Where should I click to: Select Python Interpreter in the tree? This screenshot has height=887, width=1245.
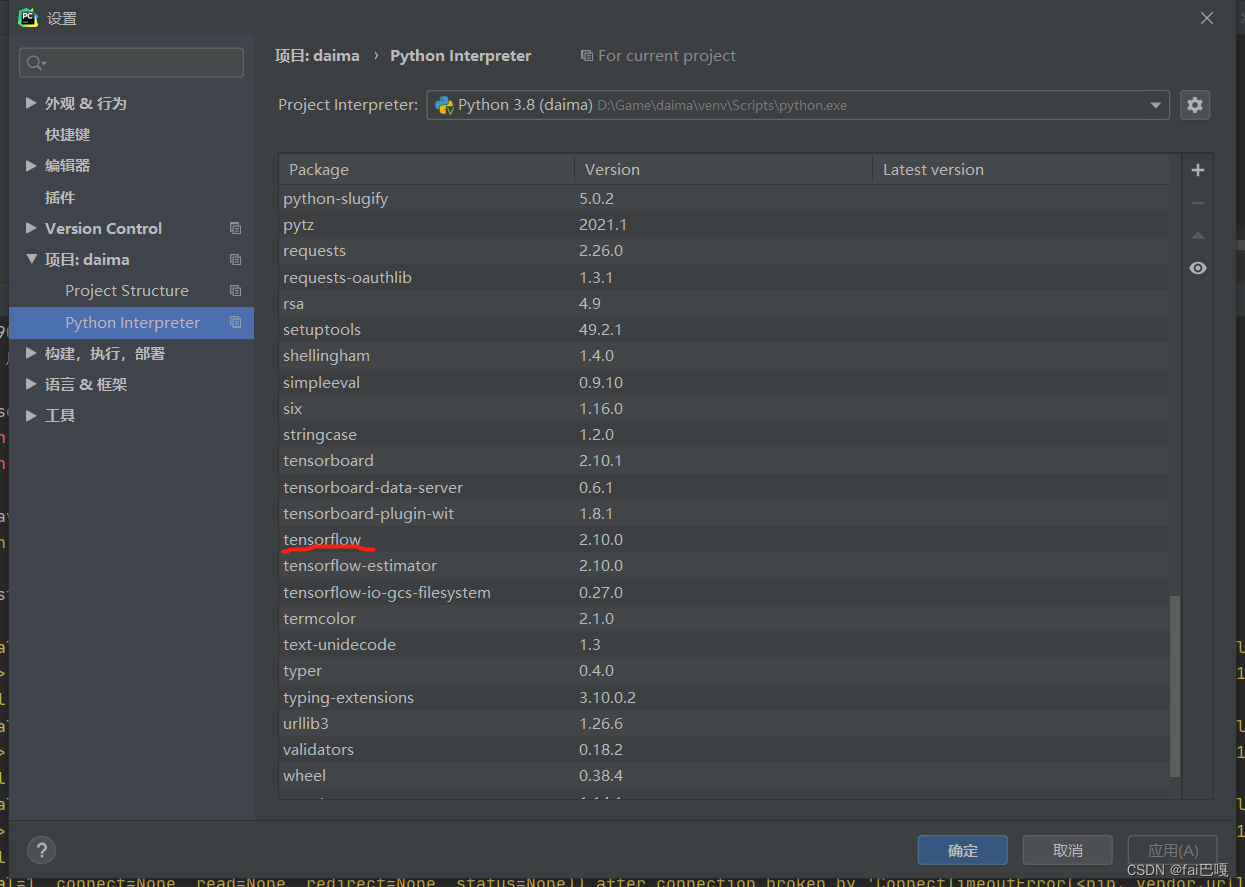click(131, 322)
